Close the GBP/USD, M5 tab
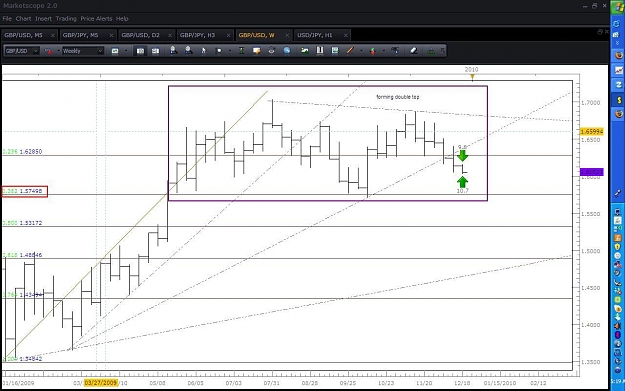The width and height of the screenshot is (625, 391). (x=53, y=35)
